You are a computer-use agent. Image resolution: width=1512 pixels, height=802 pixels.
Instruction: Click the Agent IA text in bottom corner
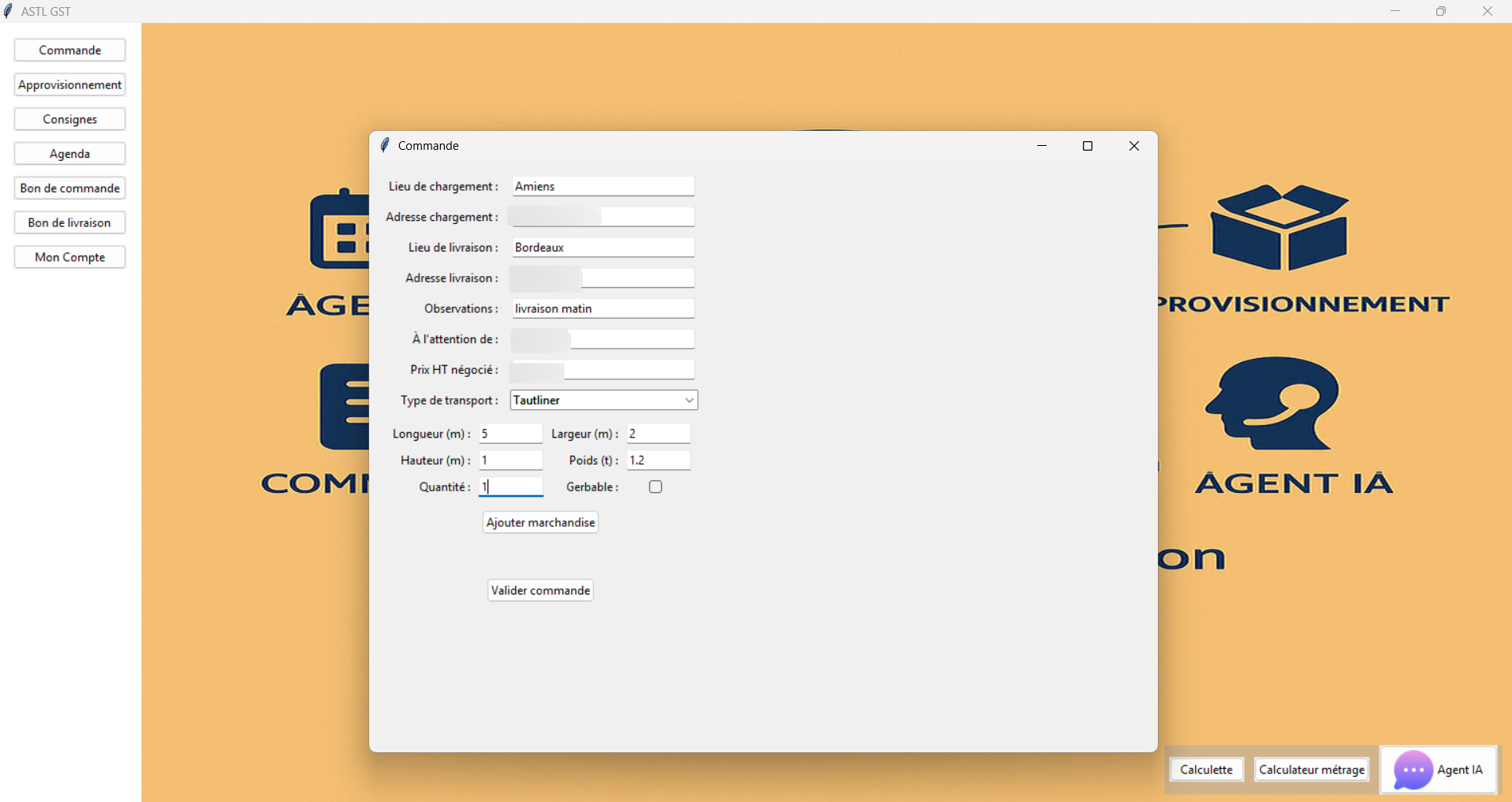pos(1459,770)
